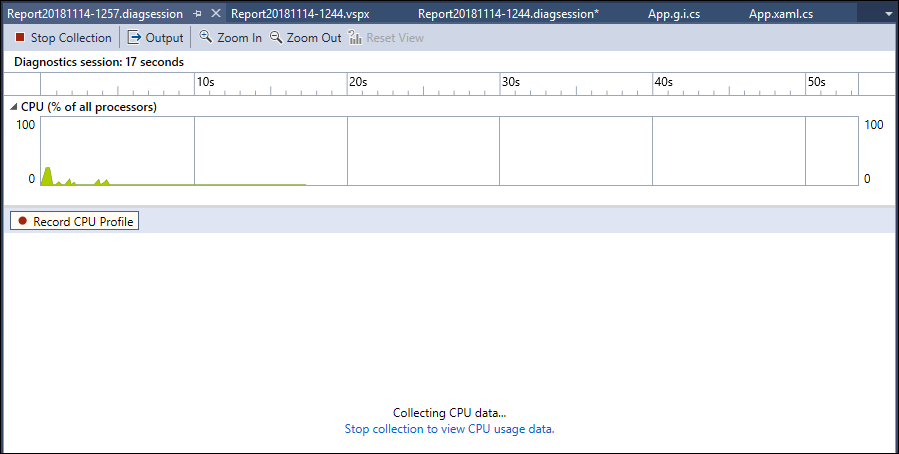Click the green CPU usage spike in graph
Image resolution: width=899 pixels, height=454 pixels.
tap(48, 176)
